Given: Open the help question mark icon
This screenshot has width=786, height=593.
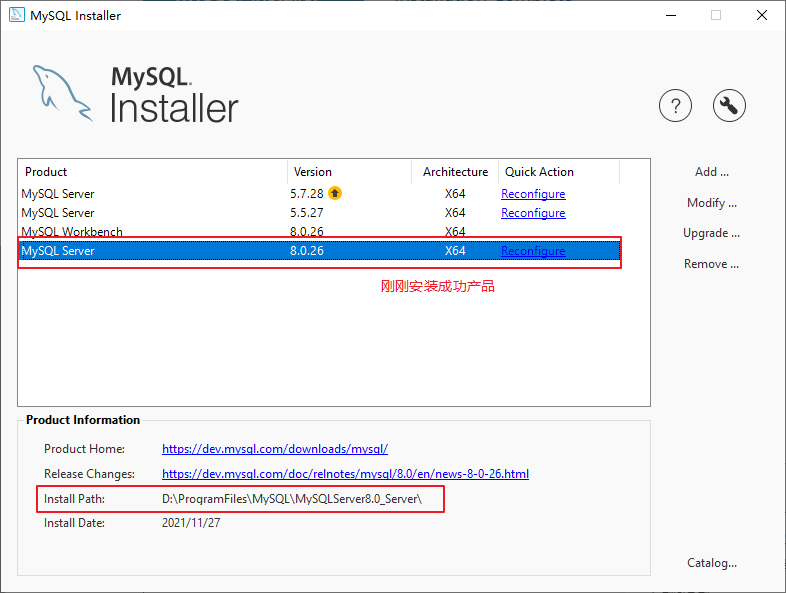Looking at the screenshot, I should (x=675, y=106).
